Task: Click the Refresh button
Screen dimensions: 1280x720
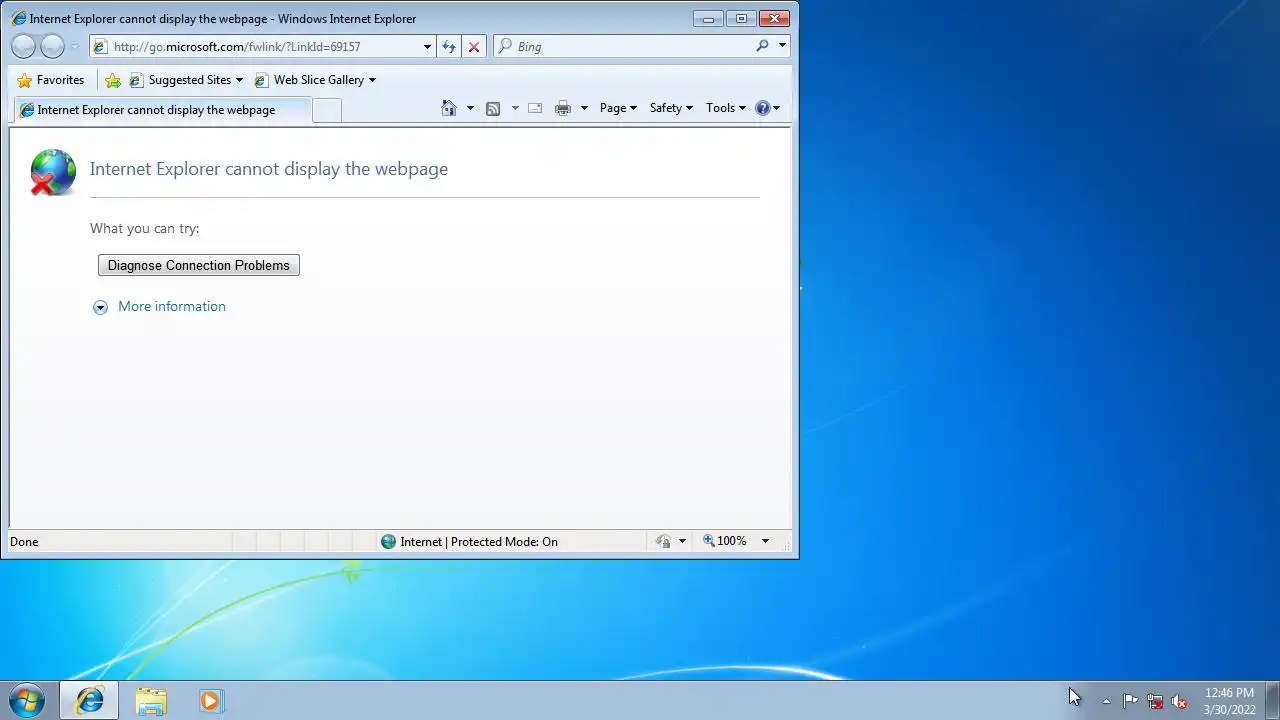Action: [x=449, y=46]
